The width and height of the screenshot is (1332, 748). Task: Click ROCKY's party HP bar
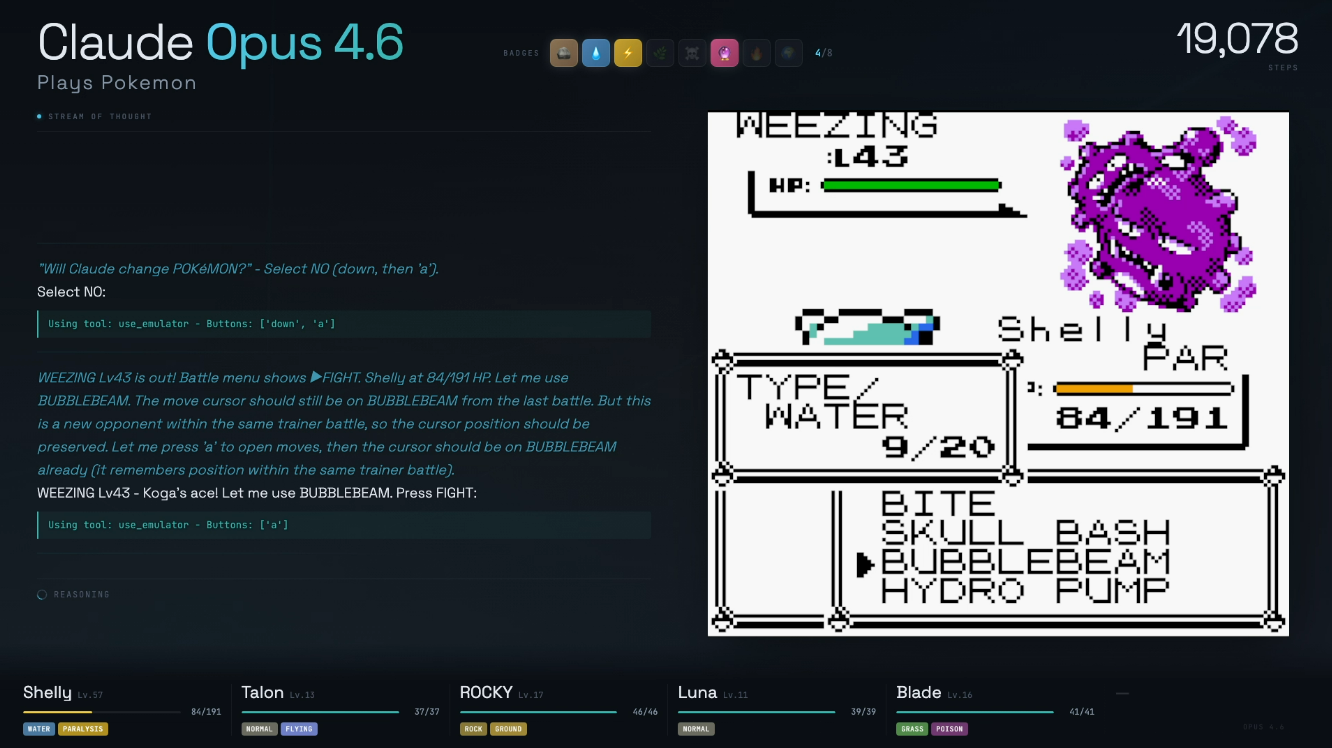click(x=538, y=712)
